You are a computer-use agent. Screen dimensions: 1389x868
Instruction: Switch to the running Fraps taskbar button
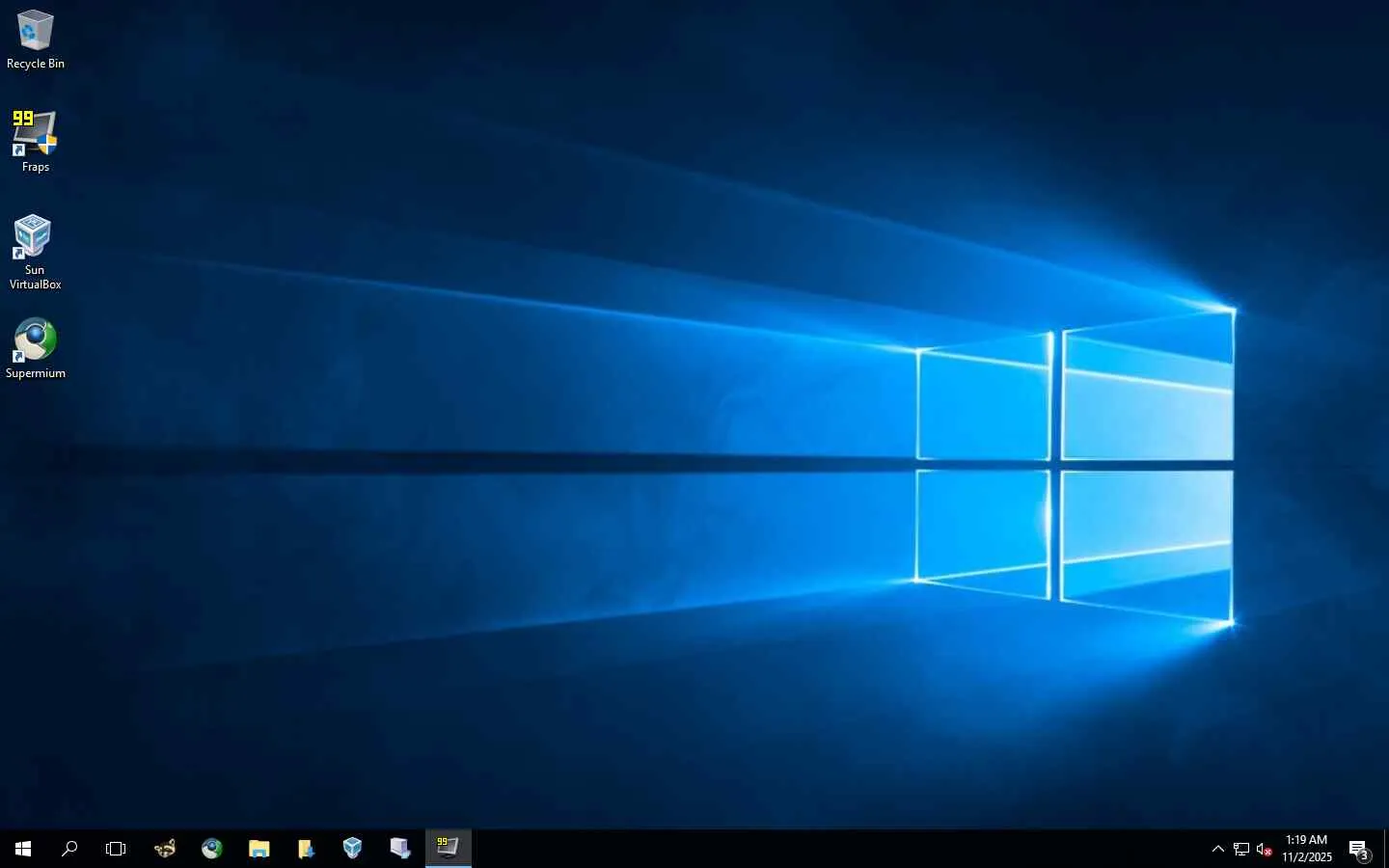[x=449, y=849]
